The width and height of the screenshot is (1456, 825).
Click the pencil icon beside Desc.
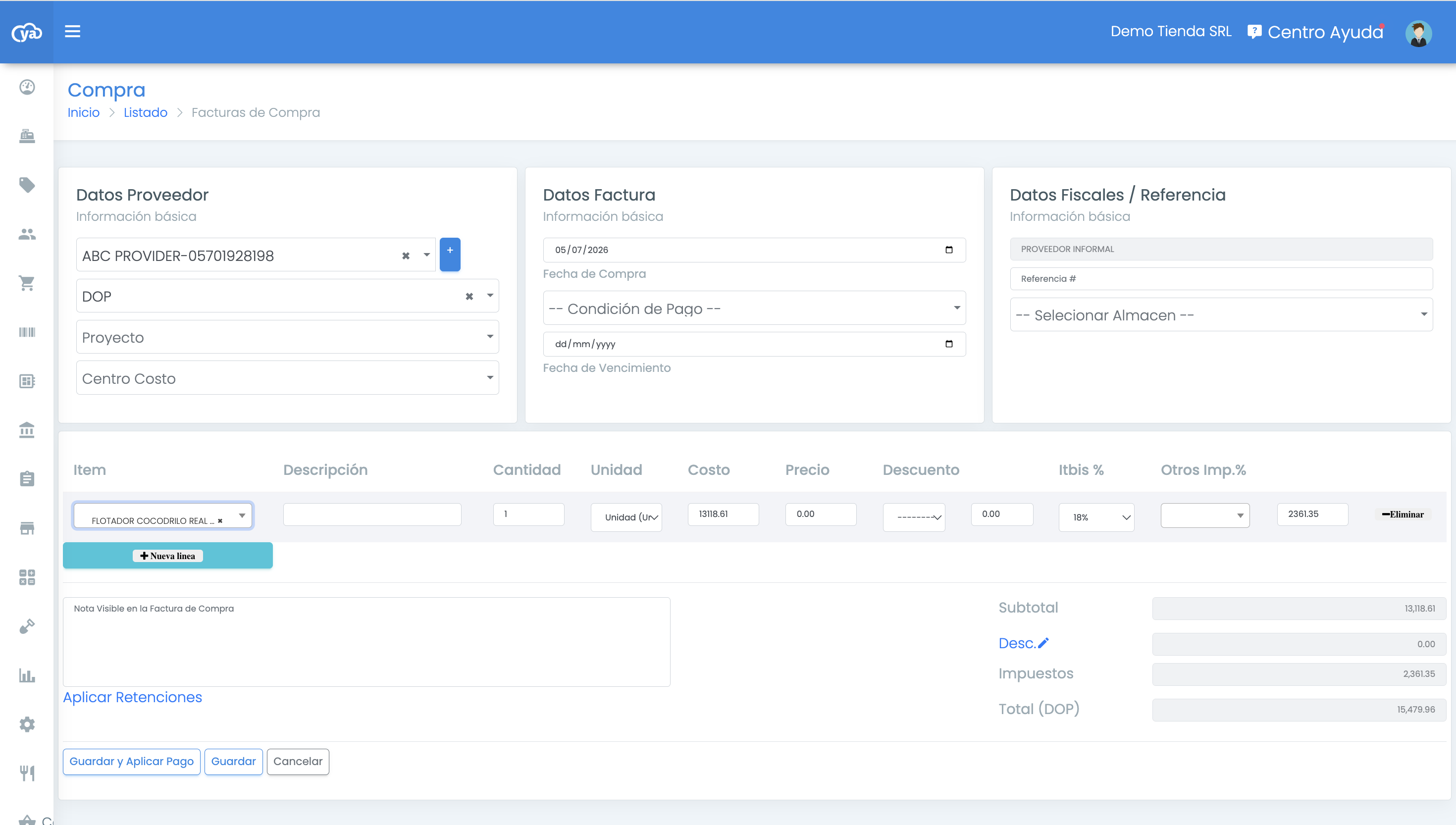click(1043, 643)
